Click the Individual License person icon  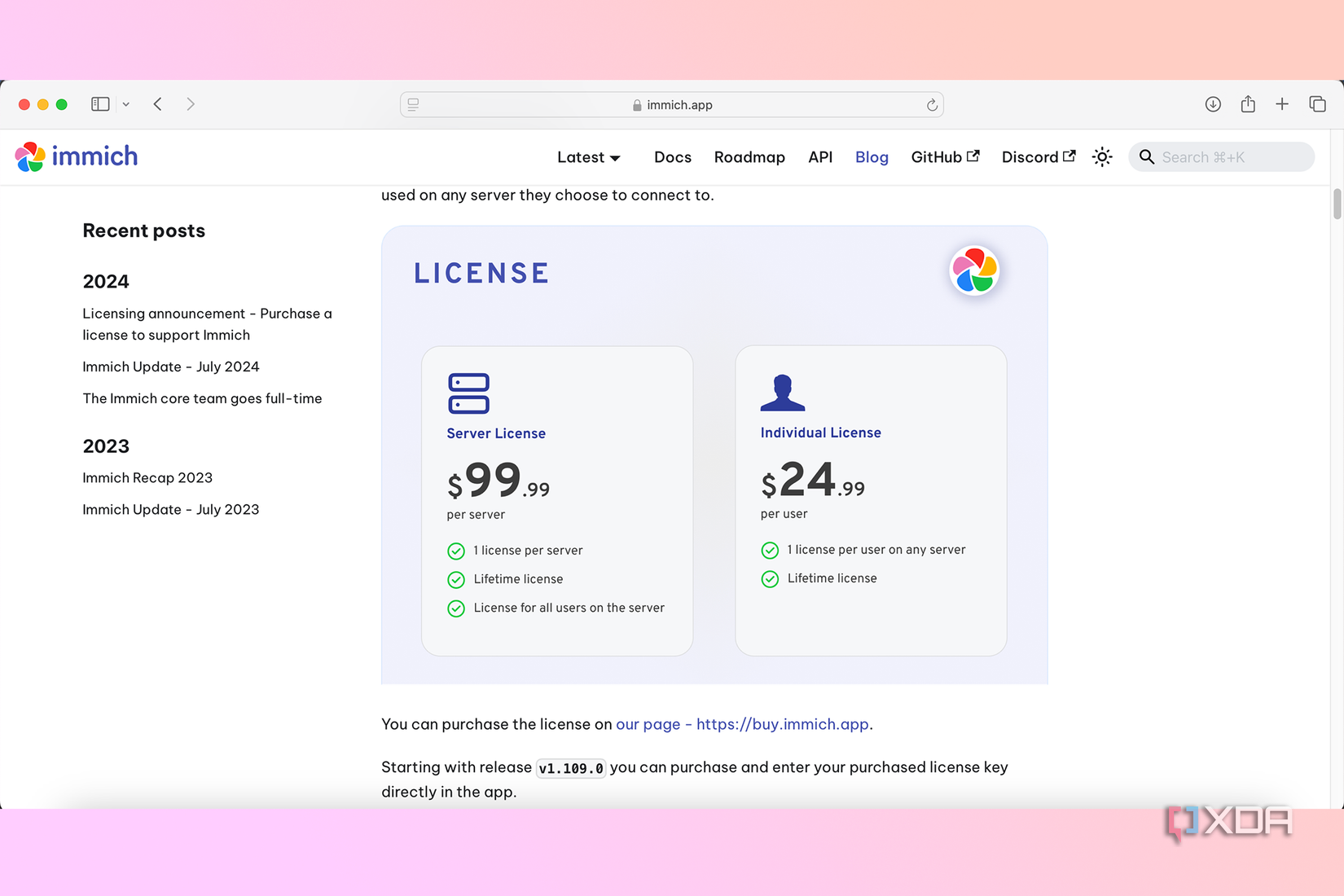(783, 393)
